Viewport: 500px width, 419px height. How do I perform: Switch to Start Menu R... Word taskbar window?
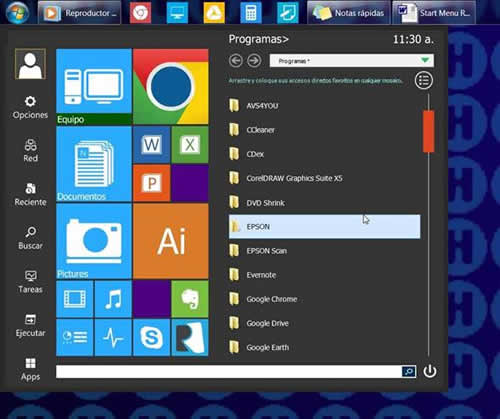(434, 13)
